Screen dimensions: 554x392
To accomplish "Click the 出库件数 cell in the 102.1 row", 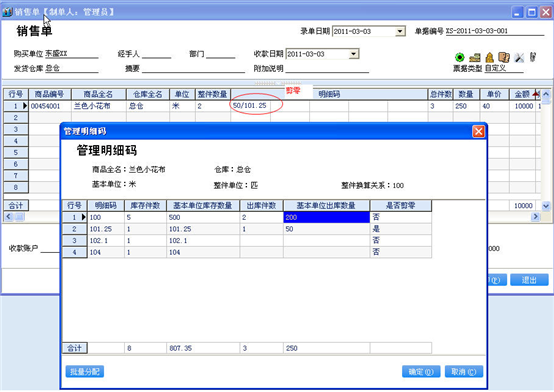I will 261,241.
